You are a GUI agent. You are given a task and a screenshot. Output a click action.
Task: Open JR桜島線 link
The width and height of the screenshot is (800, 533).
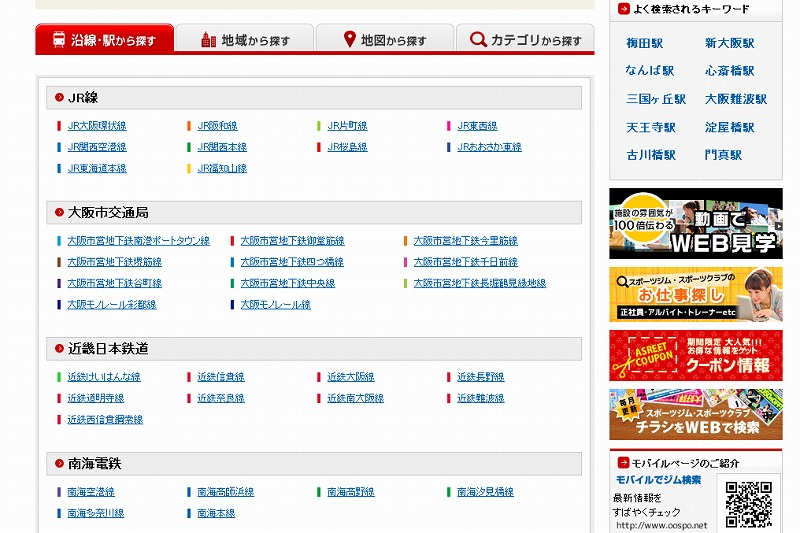pos(347,147)
